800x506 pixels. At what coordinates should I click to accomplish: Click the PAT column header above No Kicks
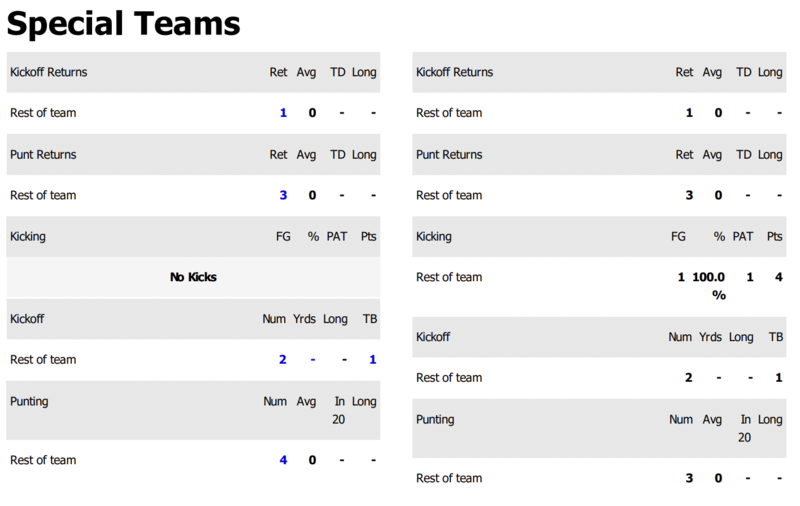tap(337, 237)
